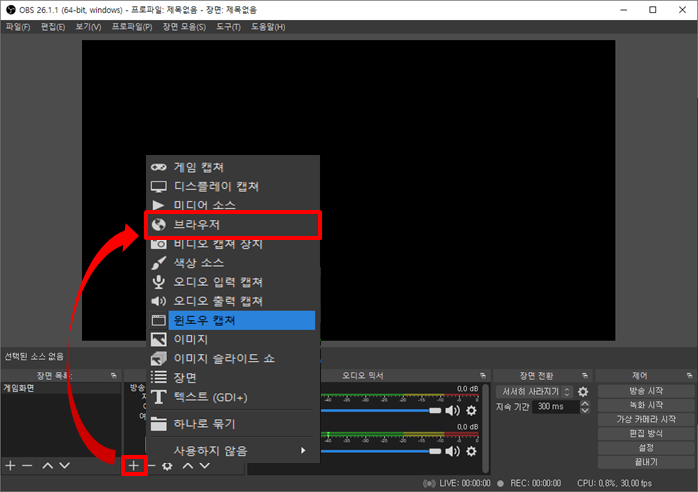Click the brush icon of 색상 소스

tap(158, 263)
